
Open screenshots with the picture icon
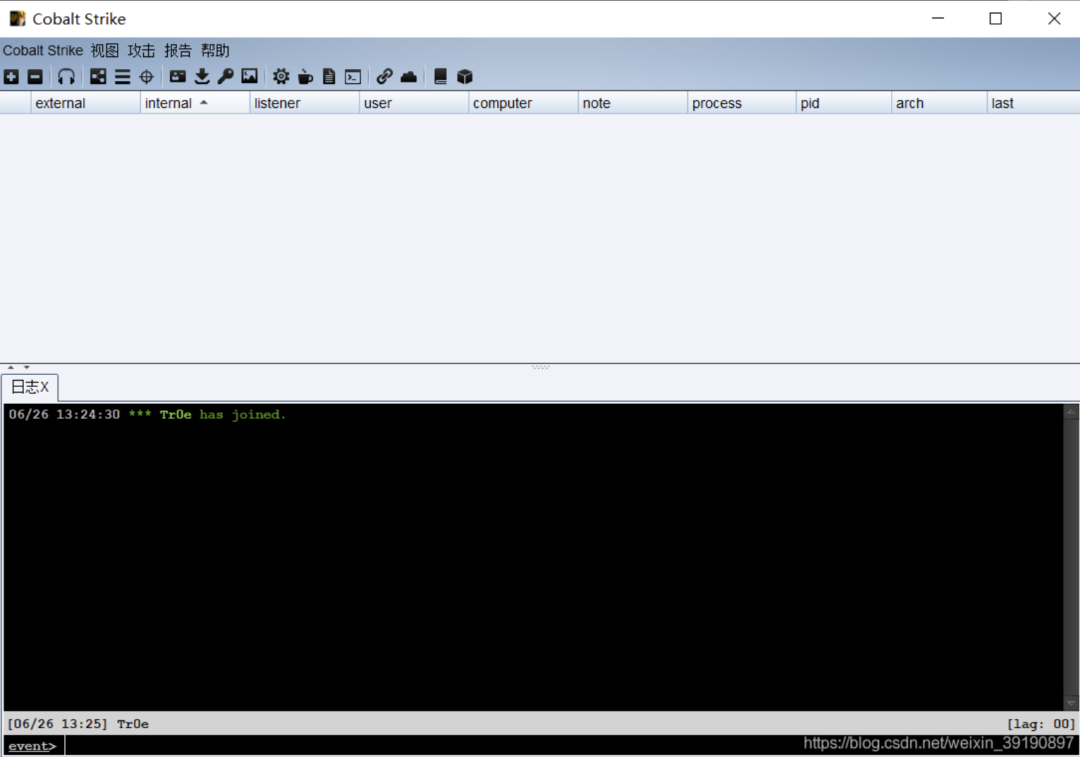click(249, 76)
